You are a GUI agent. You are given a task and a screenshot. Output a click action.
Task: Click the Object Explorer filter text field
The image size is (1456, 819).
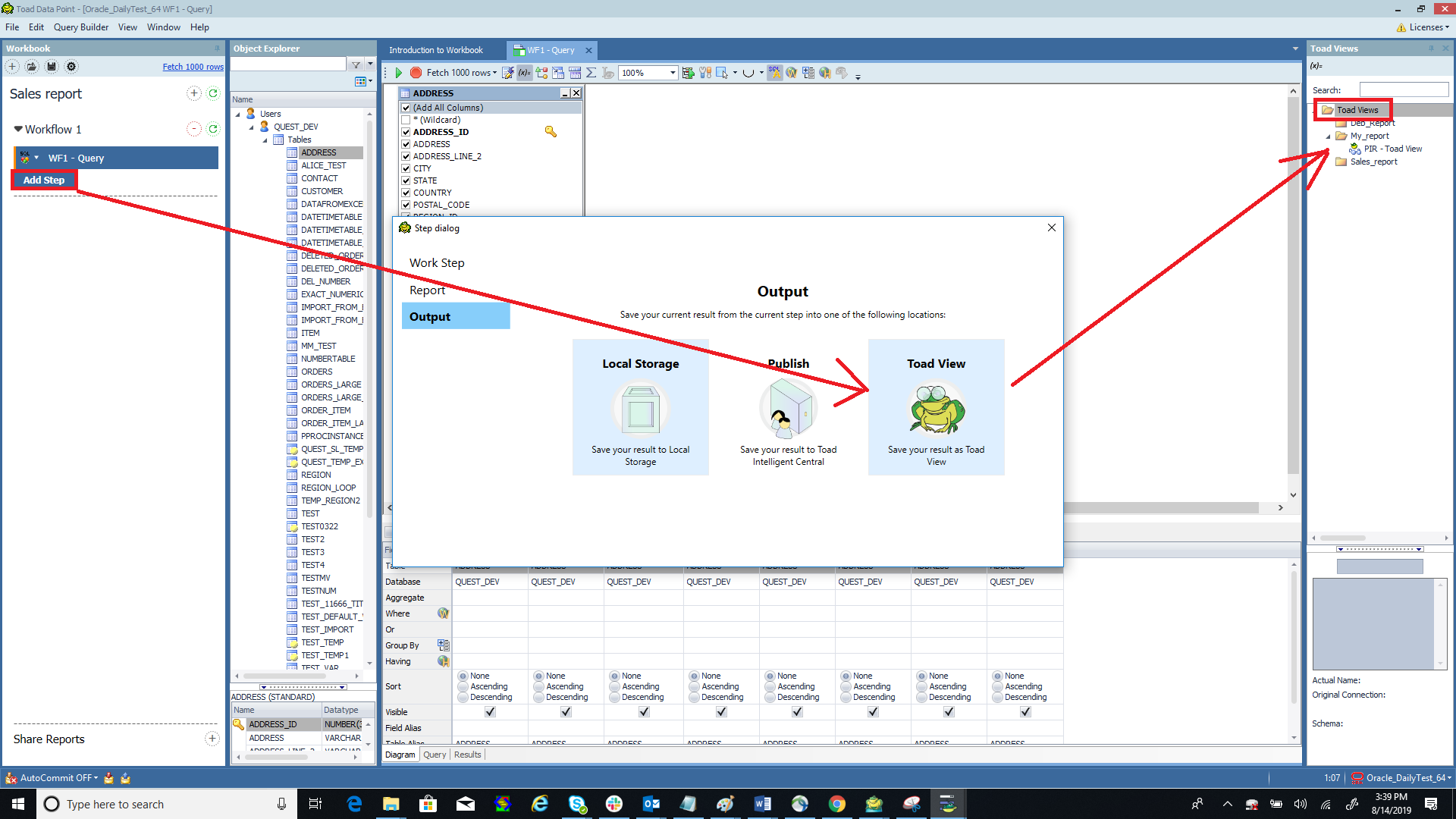tap(289, 65)
